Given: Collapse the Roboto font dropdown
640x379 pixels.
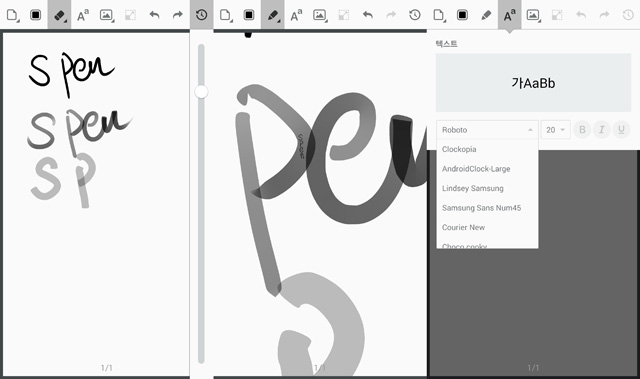Looking at the screenshot, I should click(x=487, y=130).
